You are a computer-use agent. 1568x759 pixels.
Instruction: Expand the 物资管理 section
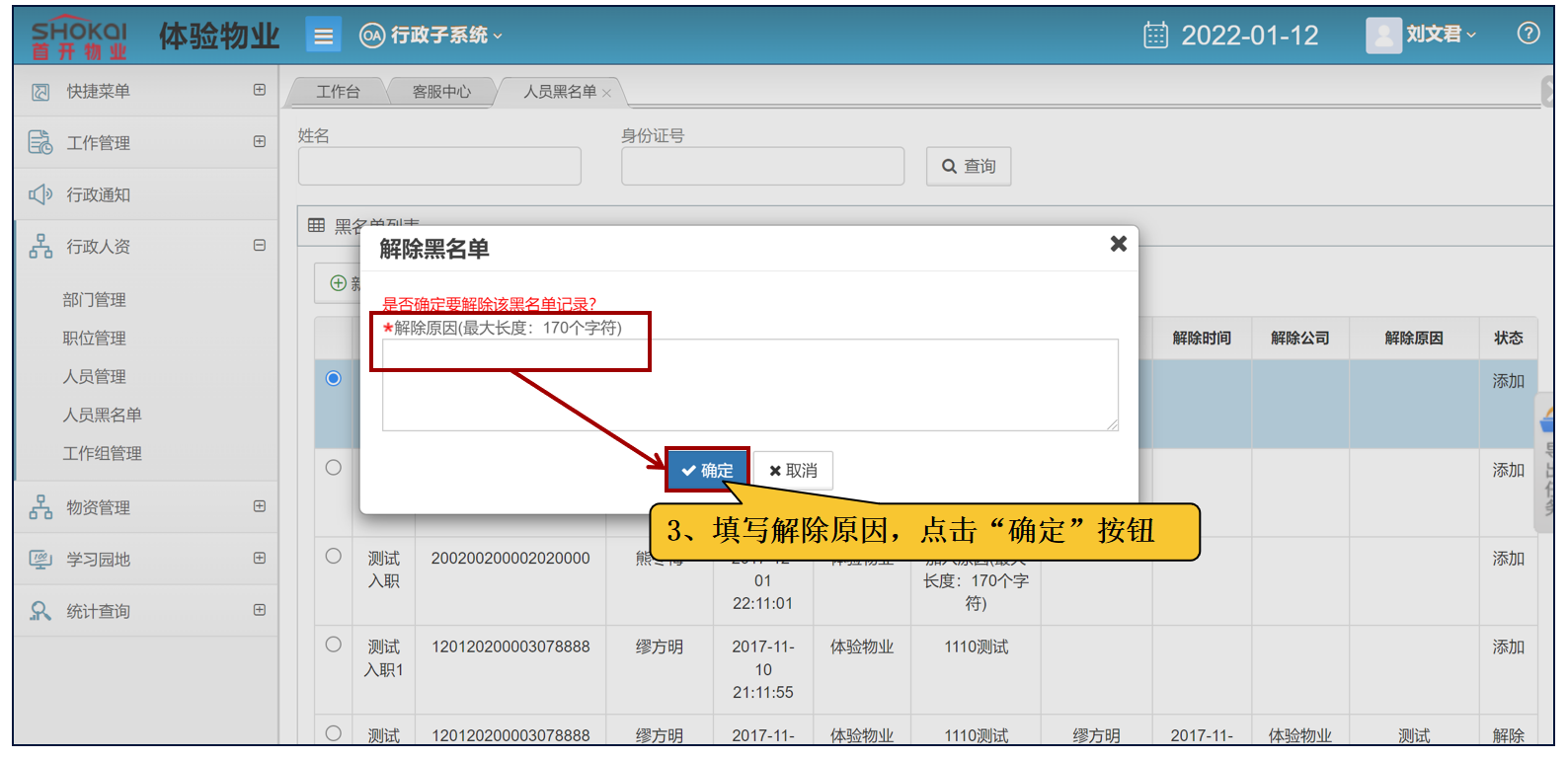pyautogui.click(x=259, y=506)
